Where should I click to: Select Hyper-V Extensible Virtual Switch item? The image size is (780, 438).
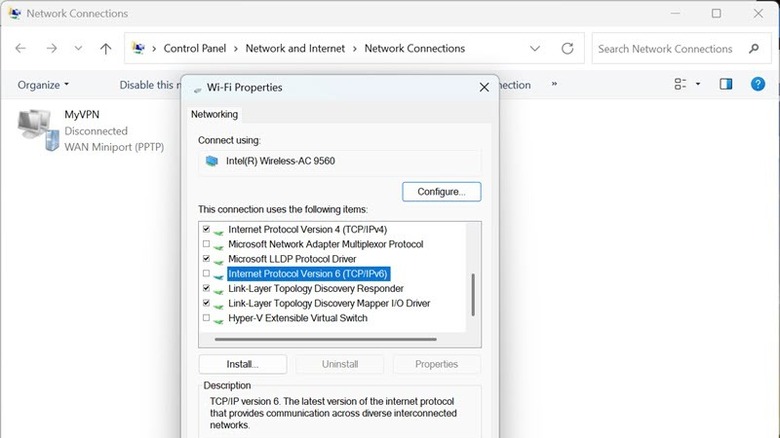point(297,318)
